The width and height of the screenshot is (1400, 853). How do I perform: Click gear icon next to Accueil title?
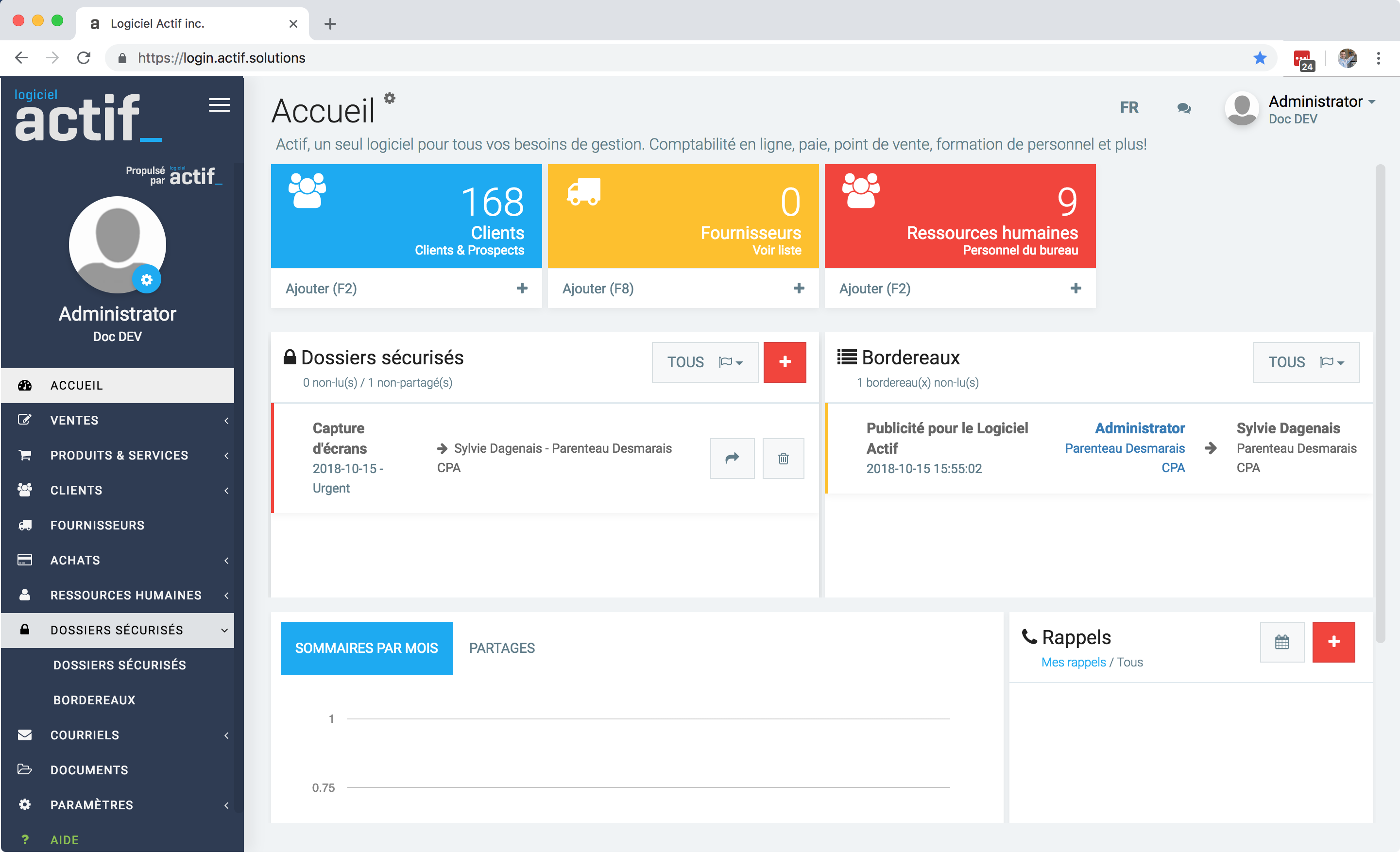pos(389,98)
